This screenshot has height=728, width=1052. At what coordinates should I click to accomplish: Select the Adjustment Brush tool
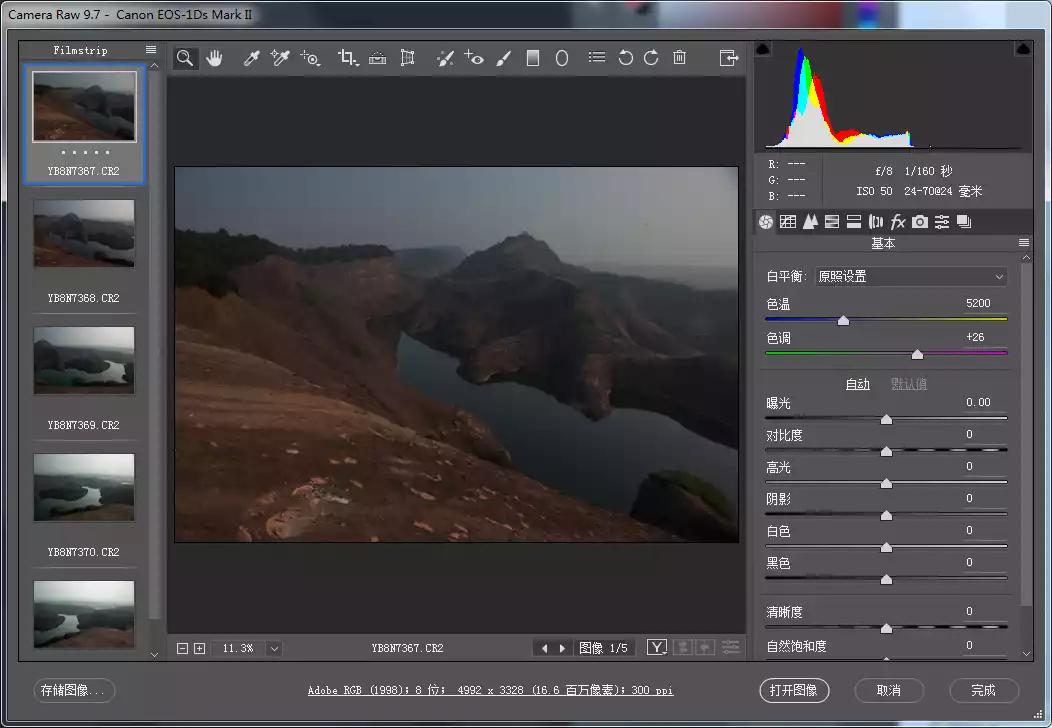click(x=504, y=59)
